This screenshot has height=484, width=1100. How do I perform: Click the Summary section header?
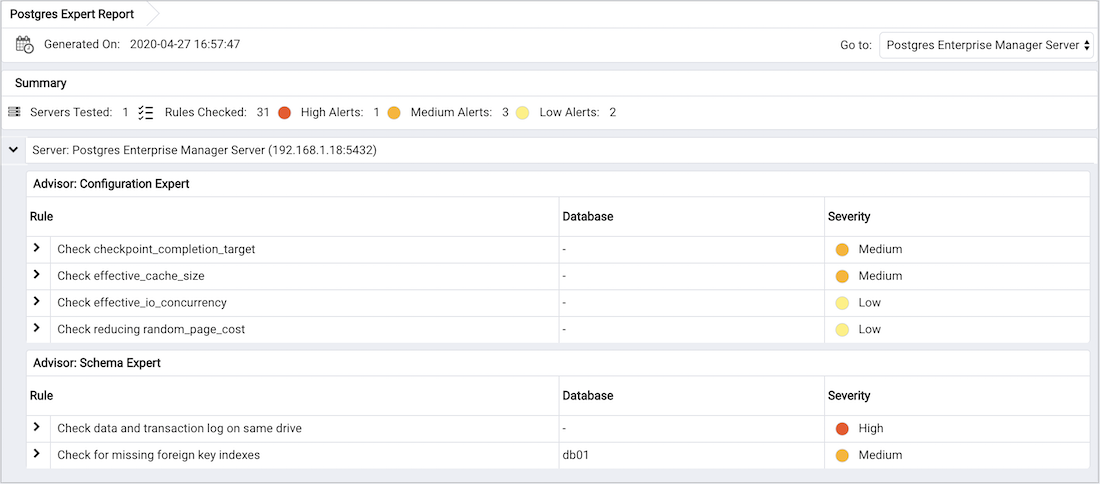pyautogui.click(x=41, y=83)
